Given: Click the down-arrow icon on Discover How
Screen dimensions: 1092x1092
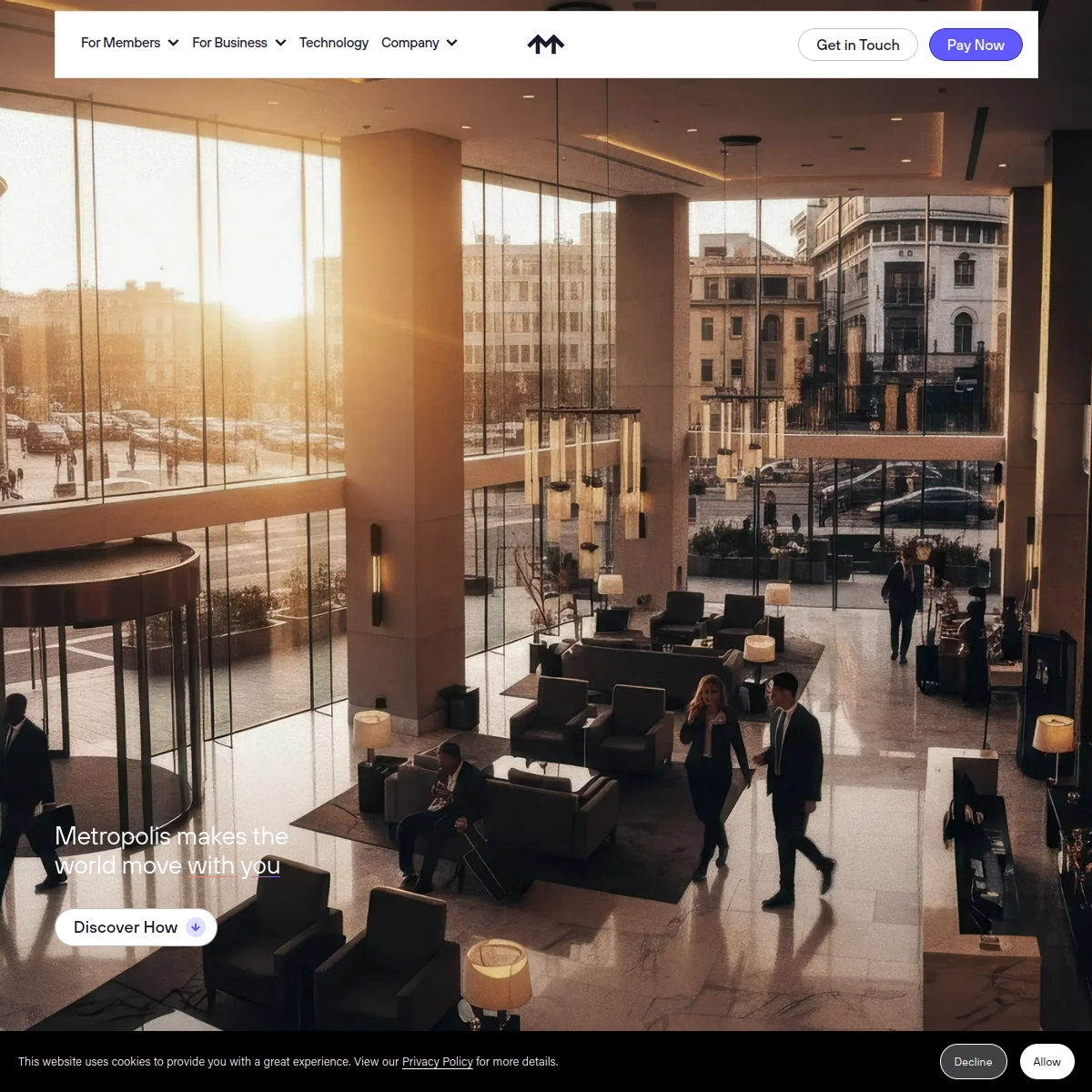Looking at the screenshot, I should (195, 927).
